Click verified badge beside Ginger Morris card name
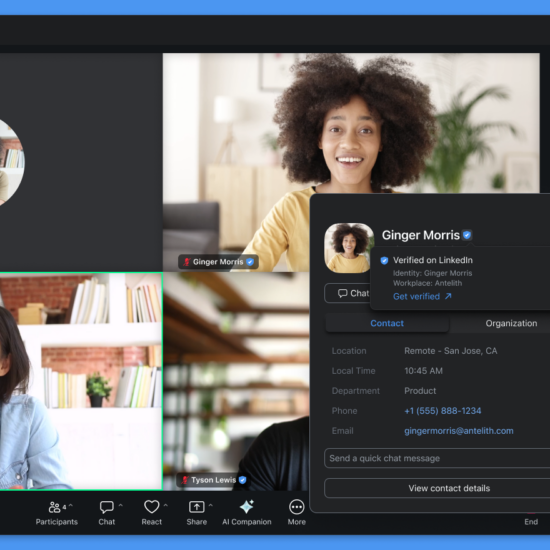This screenshot has height=550, width=550. click(x=467, y=235)
